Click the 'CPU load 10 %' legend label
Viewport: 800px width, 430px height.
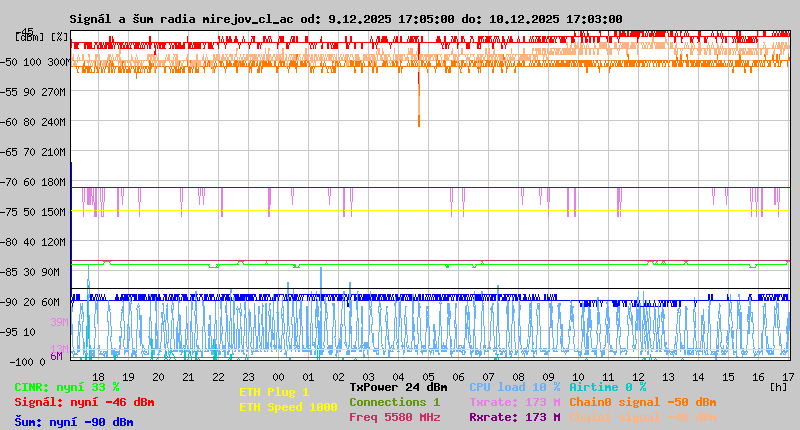[x=515, y=387]
